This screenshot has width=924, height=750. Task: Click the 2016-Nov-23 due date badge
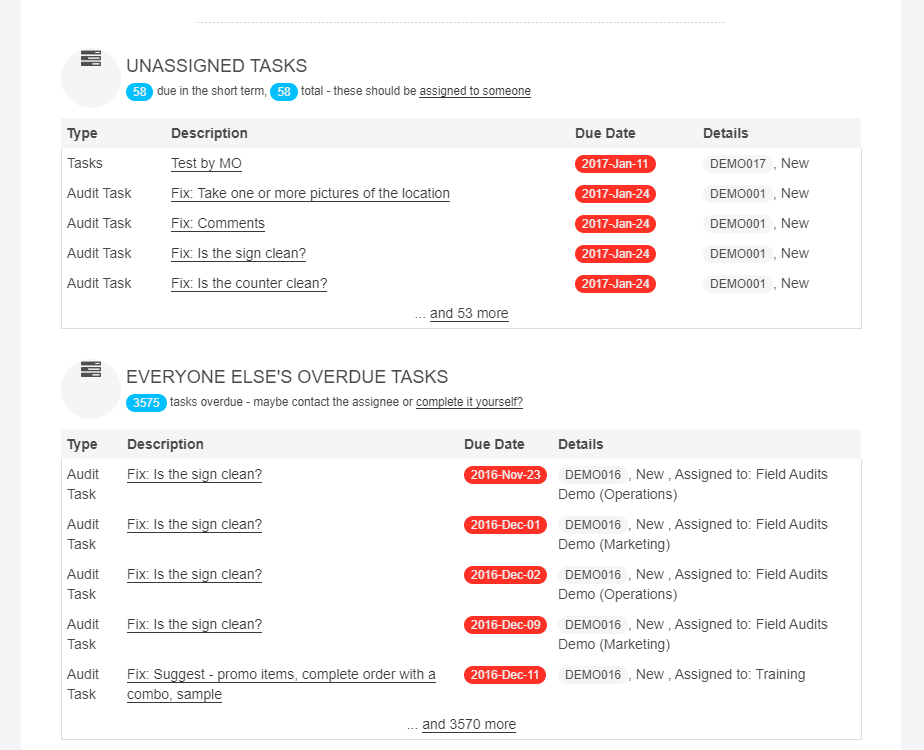(505, 475)
